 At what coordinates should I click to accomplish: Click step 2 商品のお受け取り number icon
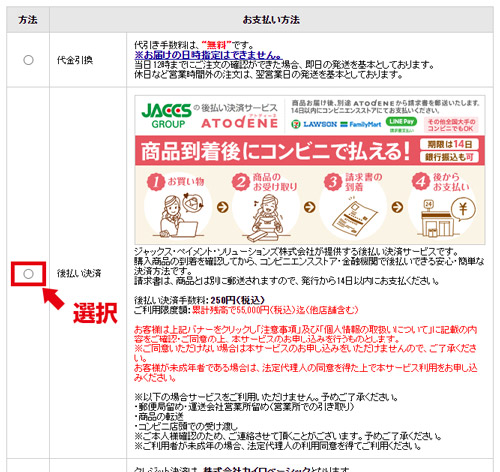pos(241,182)
